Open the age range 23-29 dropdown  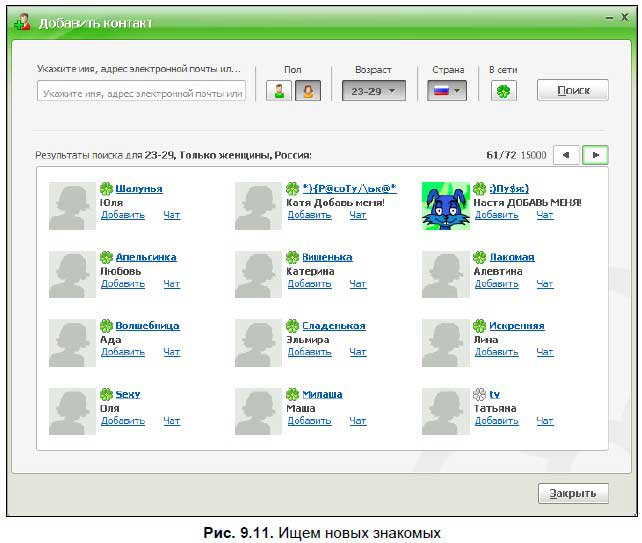(x=374, y=90)
